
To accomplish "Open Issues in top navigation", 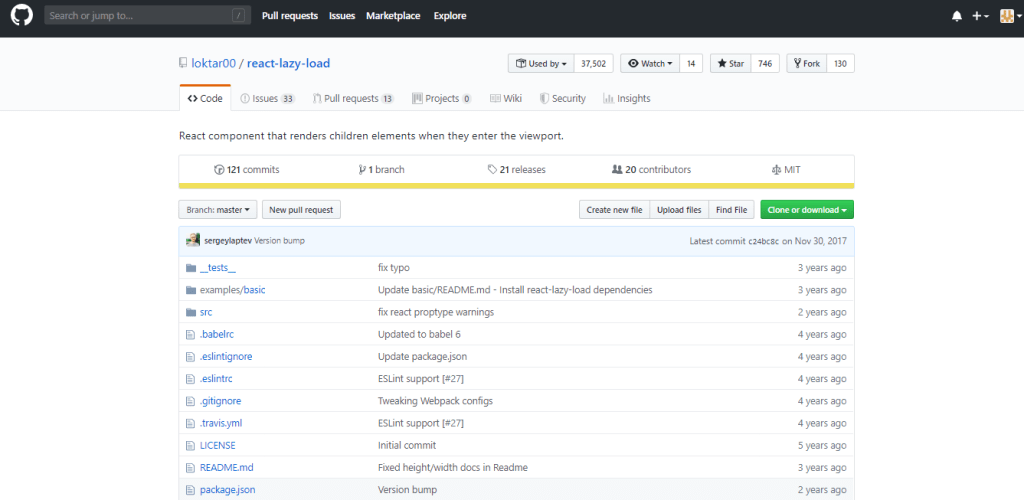I will pyautogui.click(x=342, y=16).
